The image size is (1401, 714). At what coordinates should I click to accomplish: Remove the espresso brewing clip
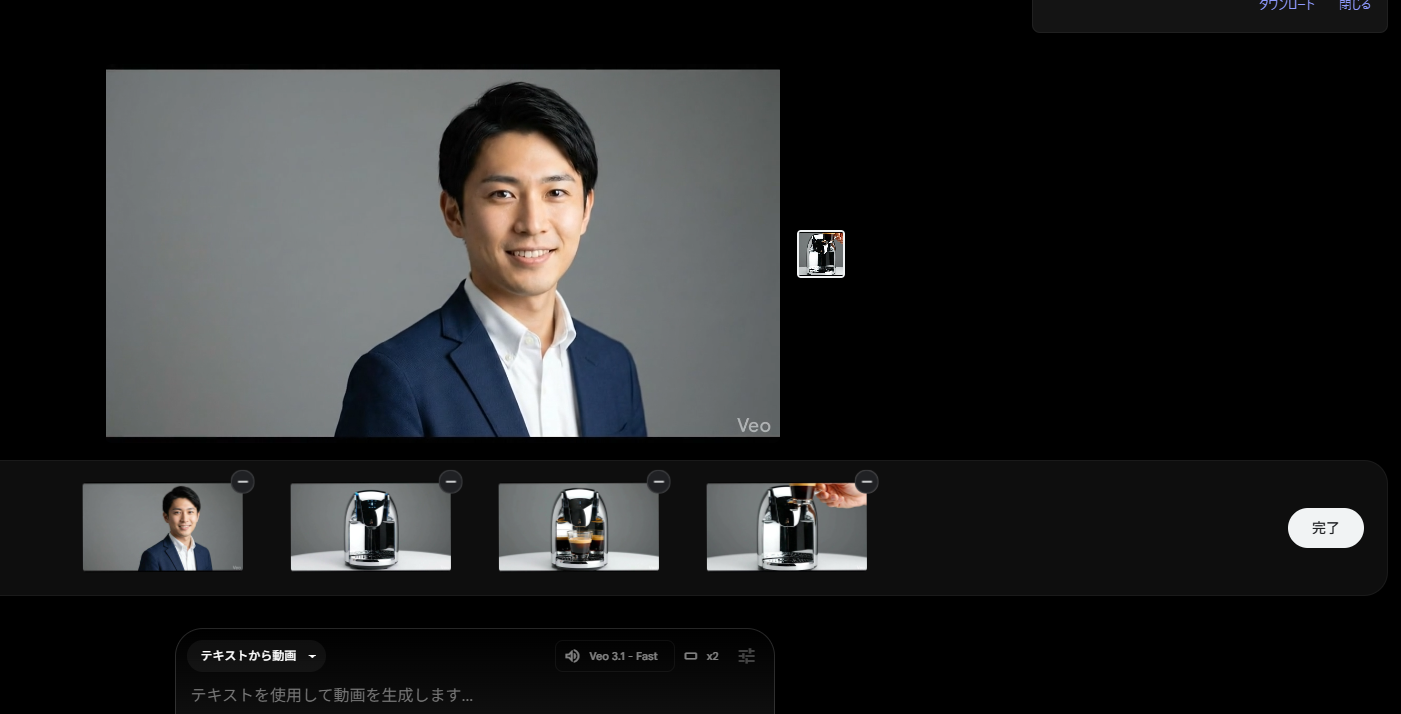[658, 482]
